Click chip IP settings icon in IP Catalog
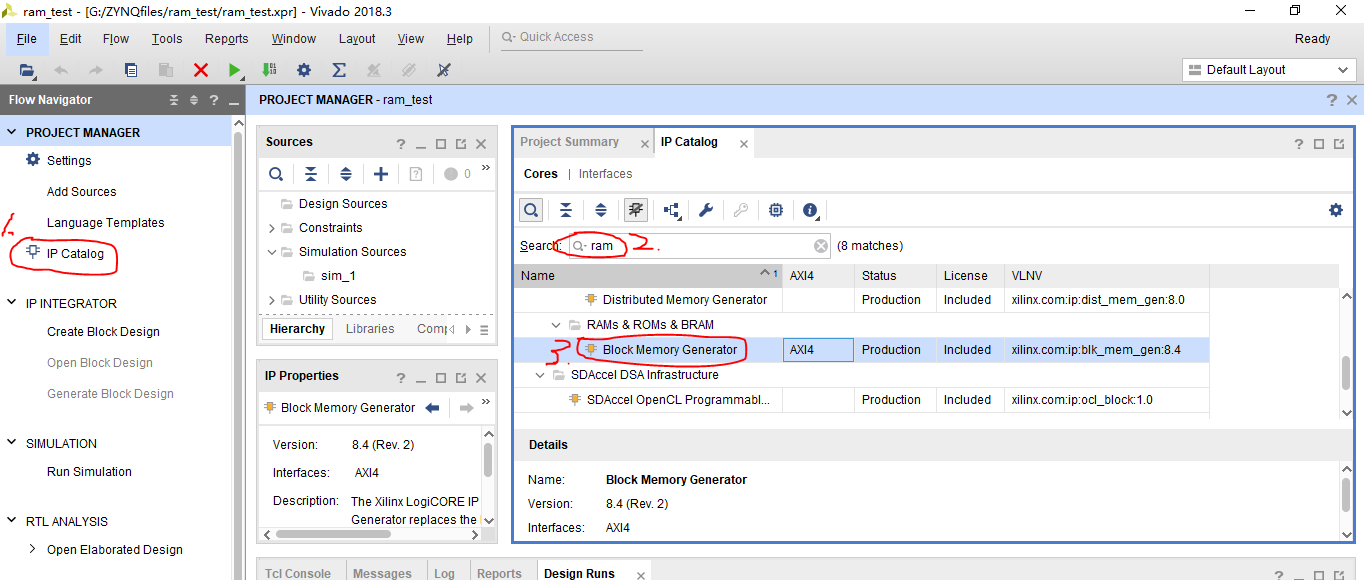 pyautogui.click(x=775, y=210)
